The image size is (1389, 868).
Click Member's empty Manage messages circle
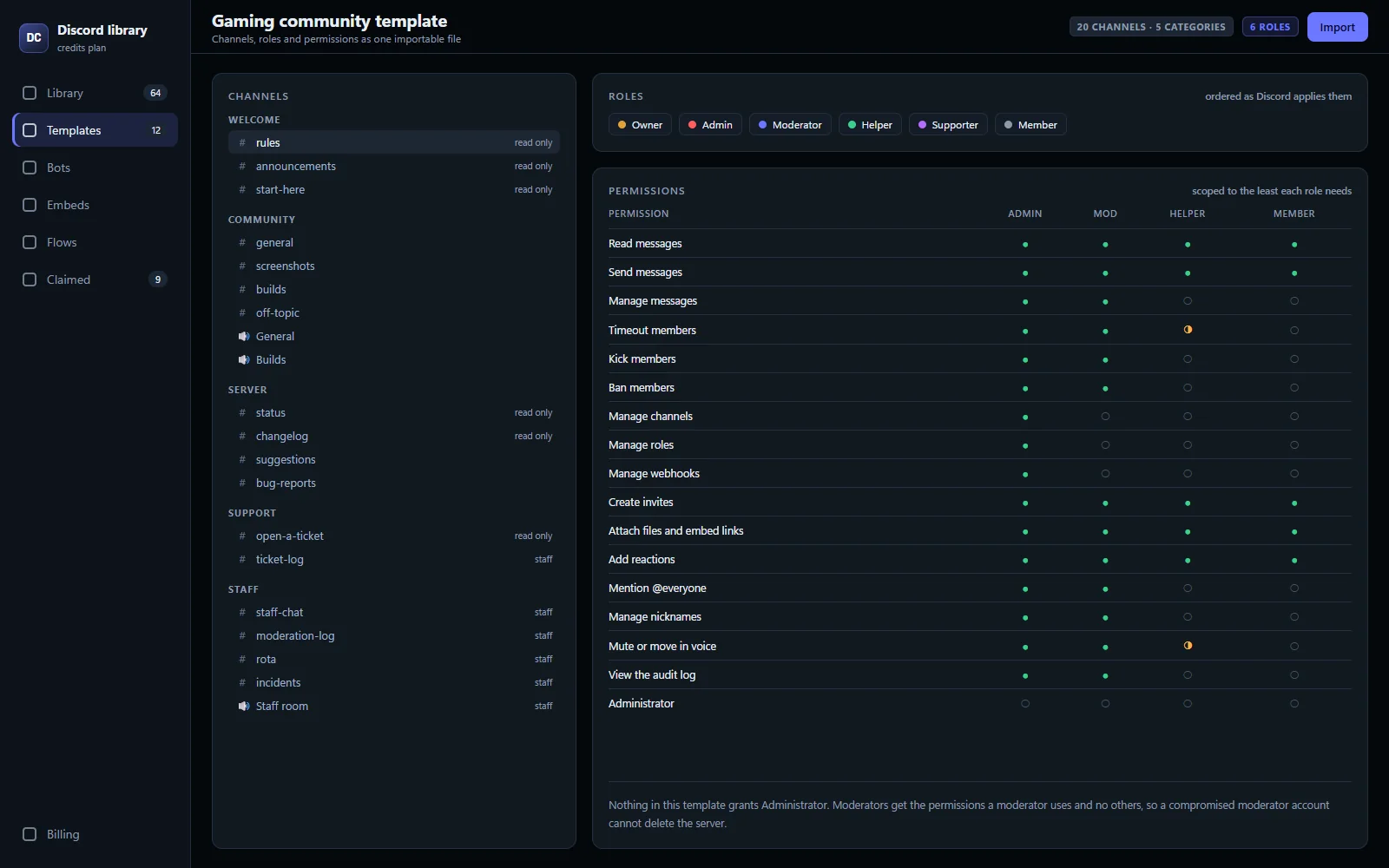pyautogui.click(x=1294, y=301)
